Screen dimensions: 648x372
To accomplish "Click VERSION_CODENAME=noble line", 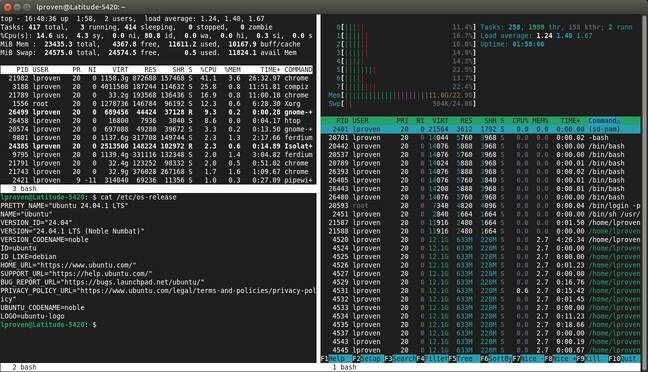I will [44, 240].
